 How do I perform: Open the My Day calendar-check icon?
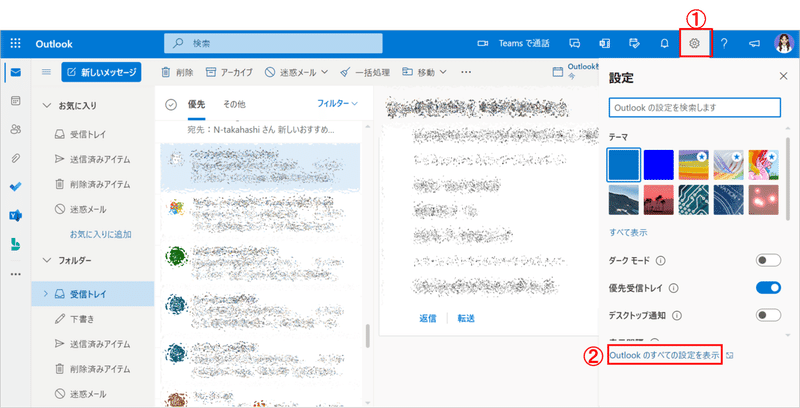(x=634, y=44)
